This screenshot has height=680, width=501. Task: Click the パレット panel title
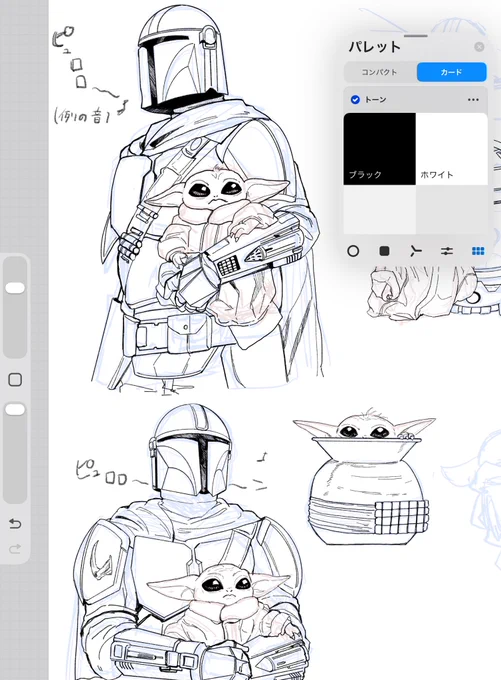pyautogui.click(x=374, y=47)
